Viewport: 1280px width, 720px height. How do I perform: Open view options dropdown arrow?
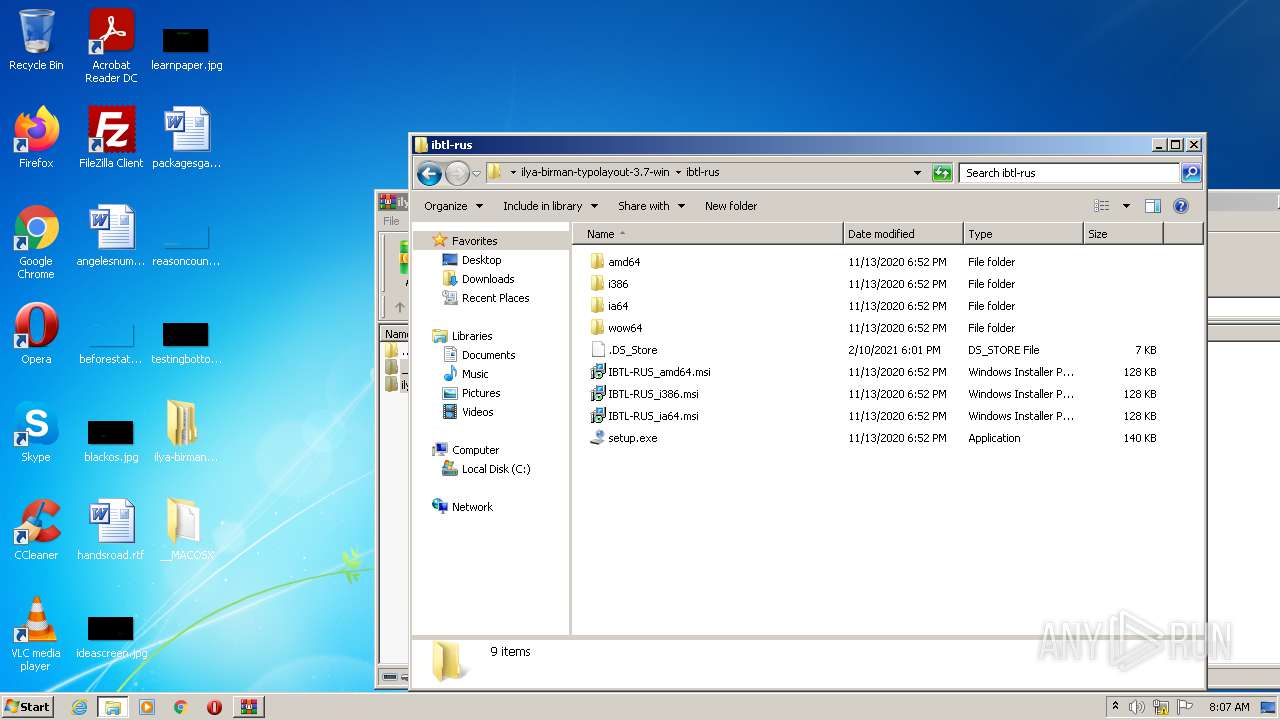click(1126, 206)
